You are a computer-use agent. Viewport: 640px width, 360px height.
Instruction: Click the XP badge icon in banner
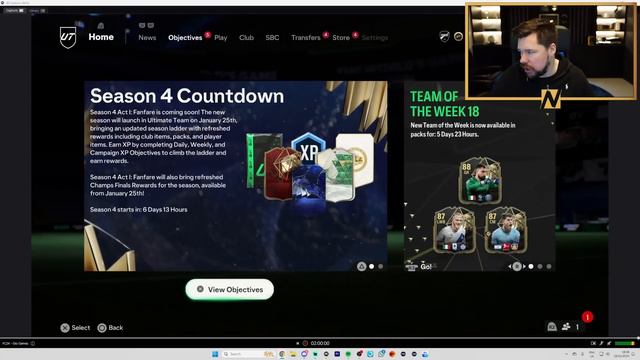coord(309,150)
